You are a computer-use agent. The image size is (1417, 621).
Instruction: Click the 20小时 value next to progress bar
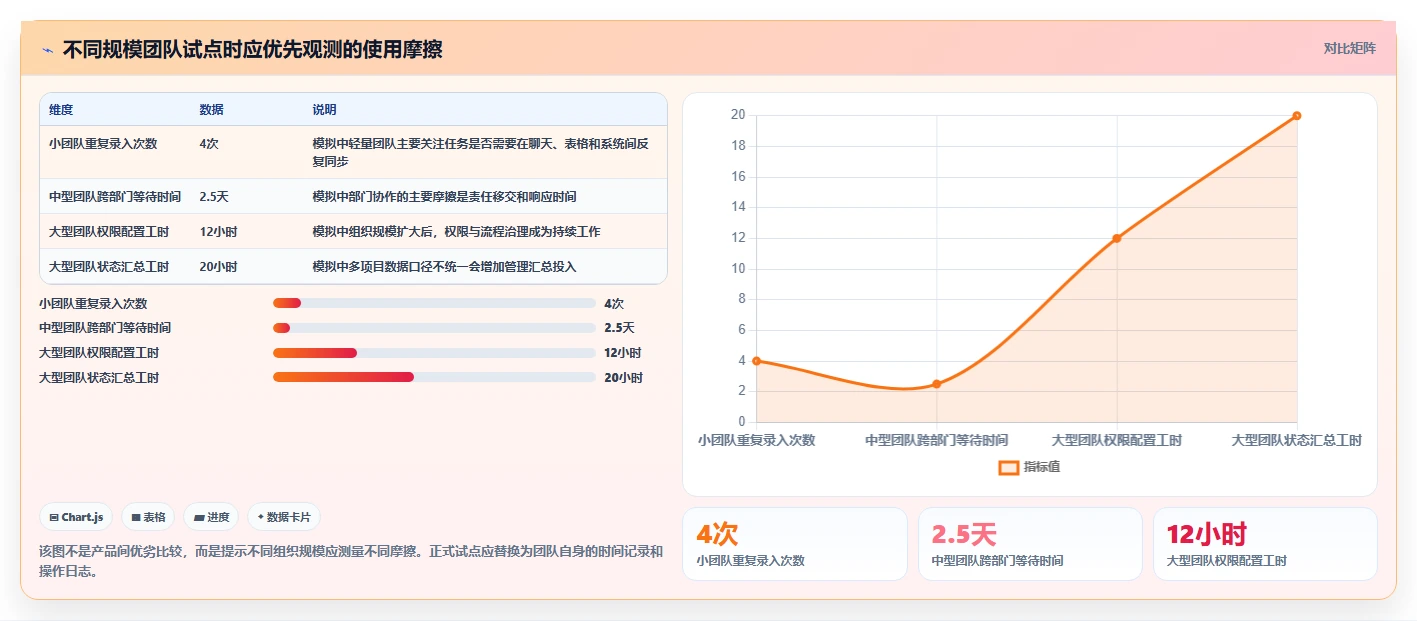(x=623, y=378)
